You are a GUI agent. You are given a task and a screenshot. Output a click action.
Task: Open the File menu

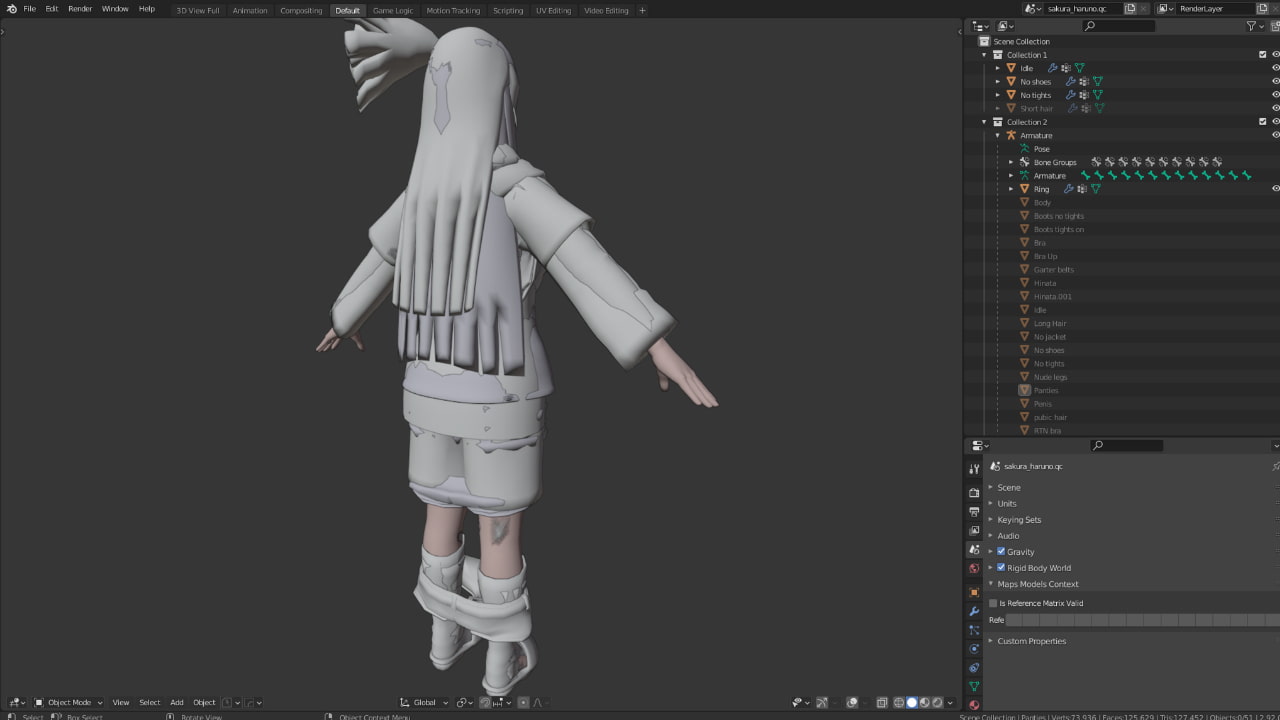tap(30, 9)
